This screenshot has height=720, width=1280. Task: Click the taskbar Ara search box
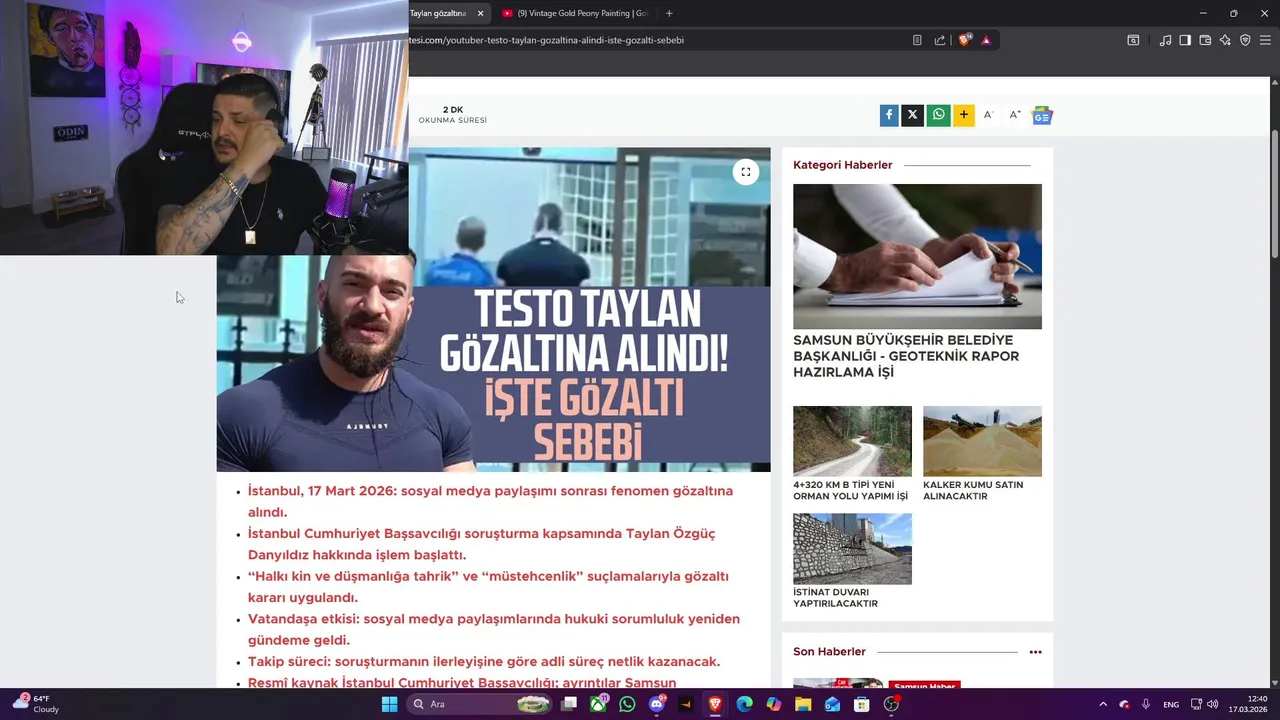click(480, 704)
